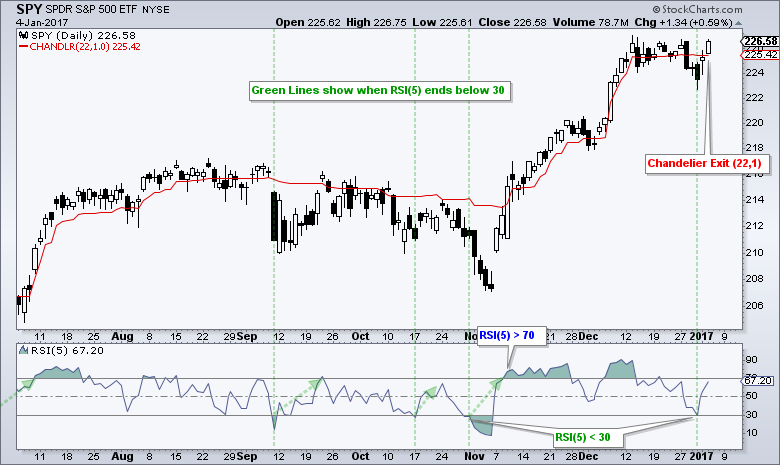Click the 10 level on RSI axis
This screenshot has width=780, height=465.
coord(752,433)
